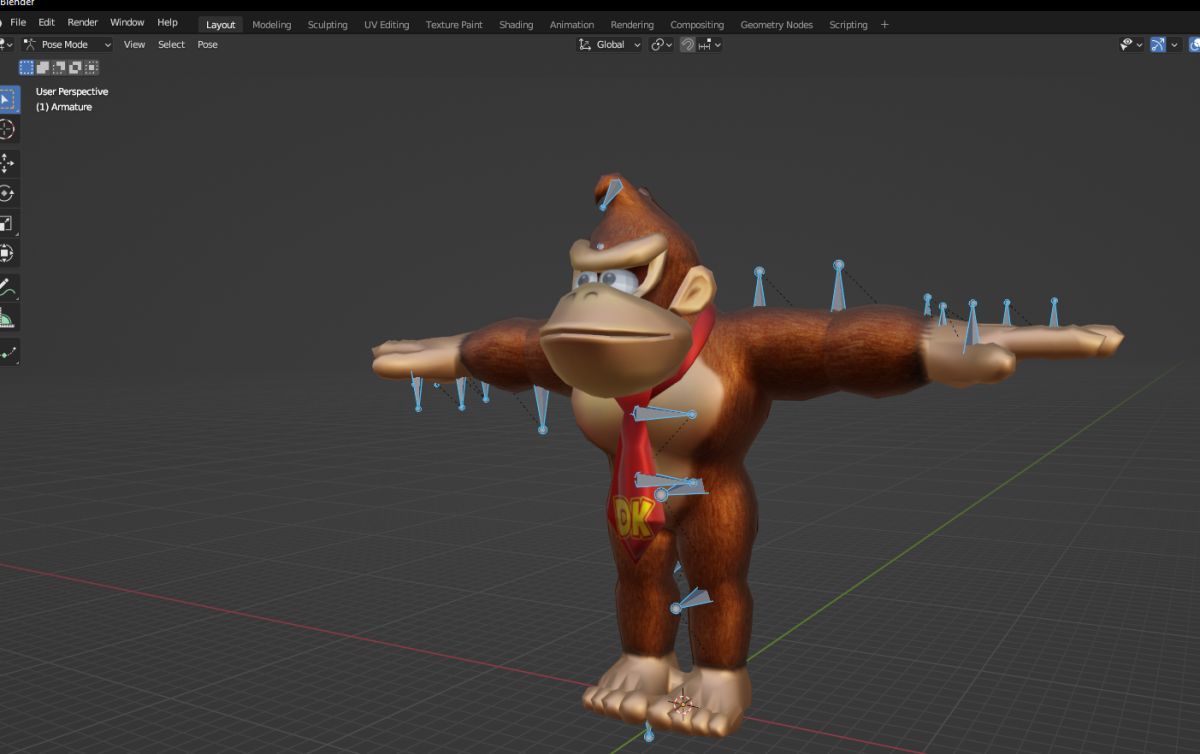Open the object visibility dropdown
The width and height of the screenshot is (1200, 754).
click(x=1131, y=45)
